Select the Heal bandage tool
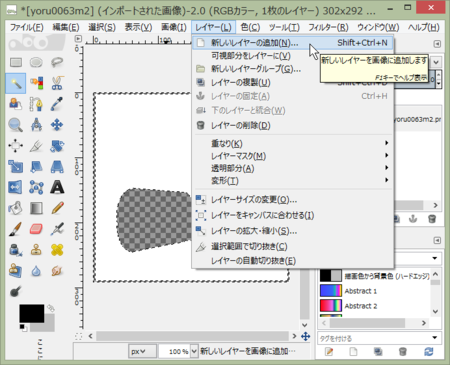Viewport: 450px width, 365px height. pyautogui.click(x=57, y=250)
